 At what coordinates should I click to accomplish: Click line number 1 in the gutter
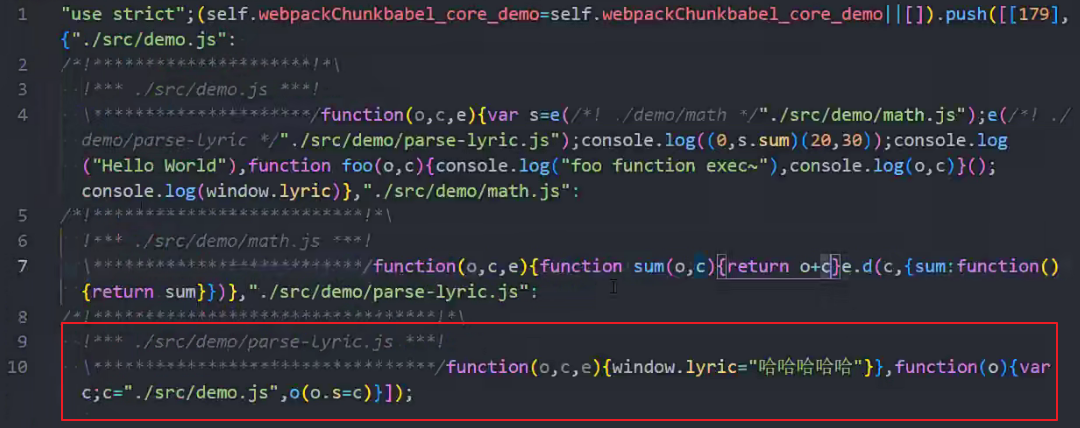point(22,15)
